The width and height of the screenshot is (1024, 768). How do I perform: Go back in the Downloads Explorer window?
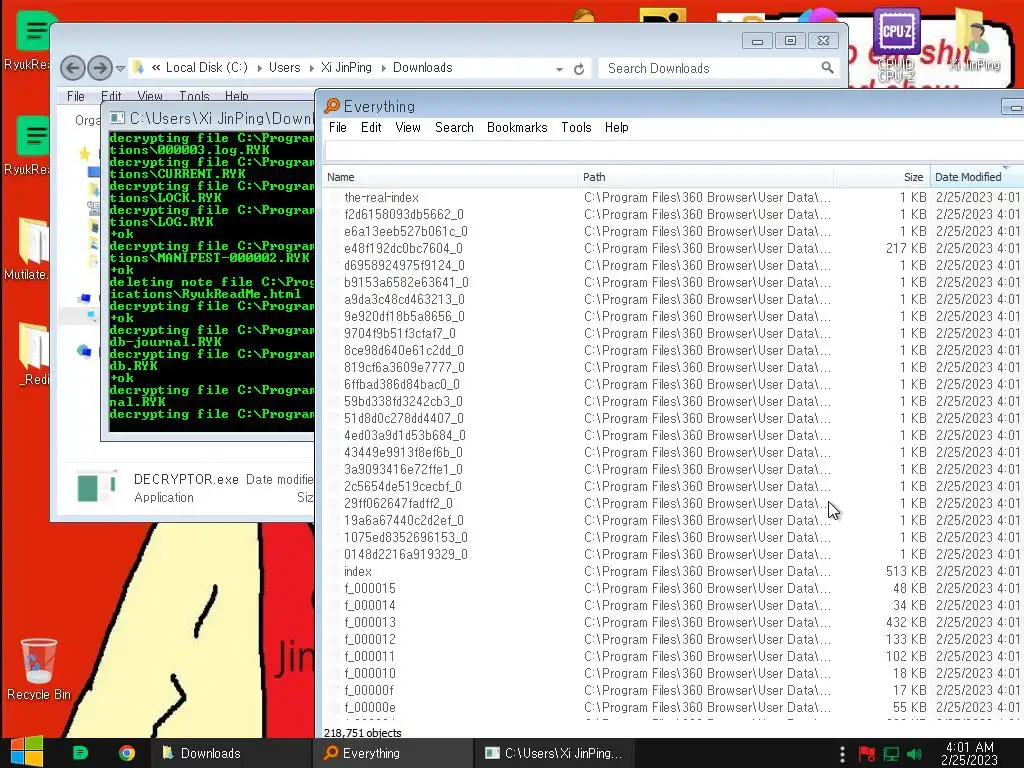click(72, 67)
